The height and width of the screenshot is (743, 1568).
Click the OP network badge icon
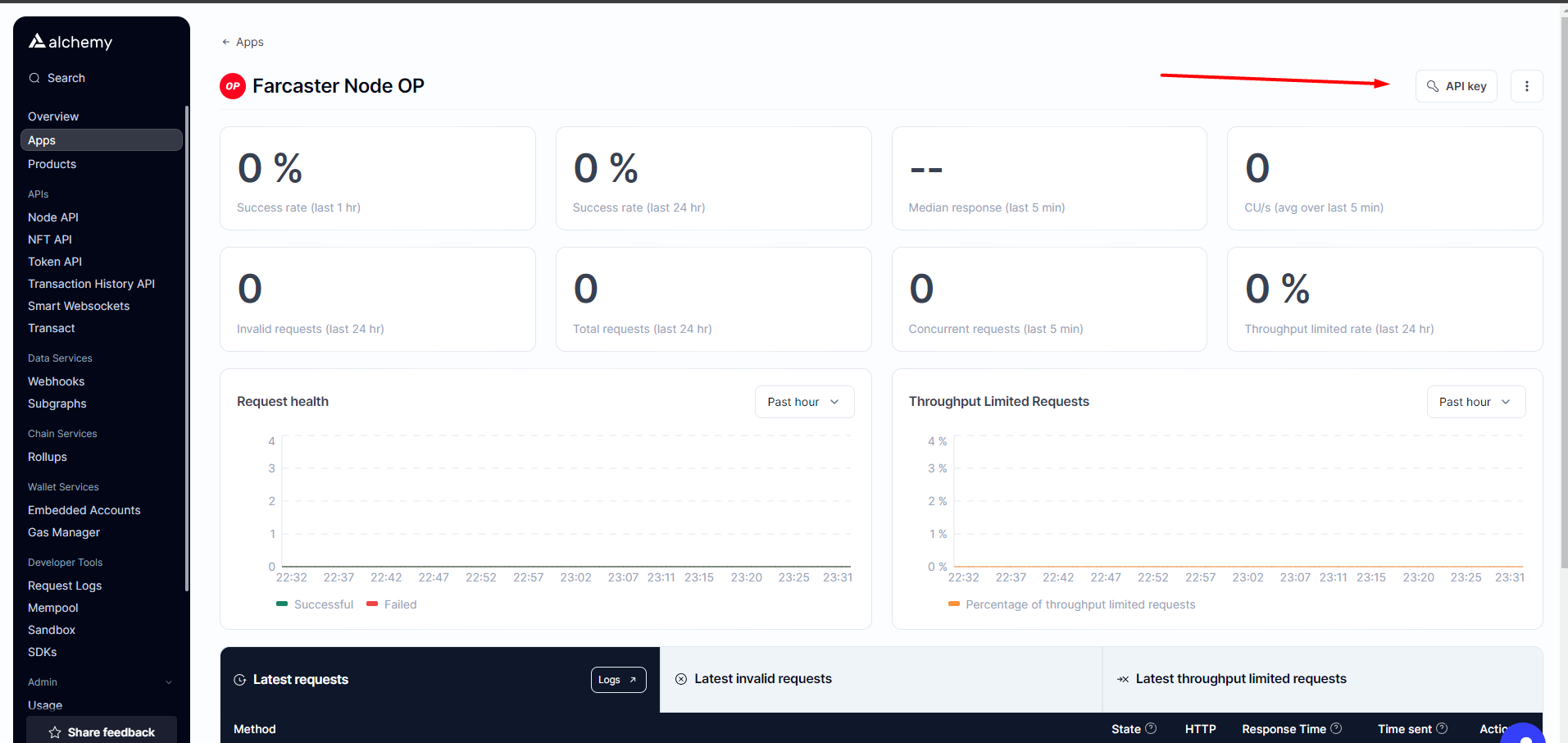click(233, 86)
